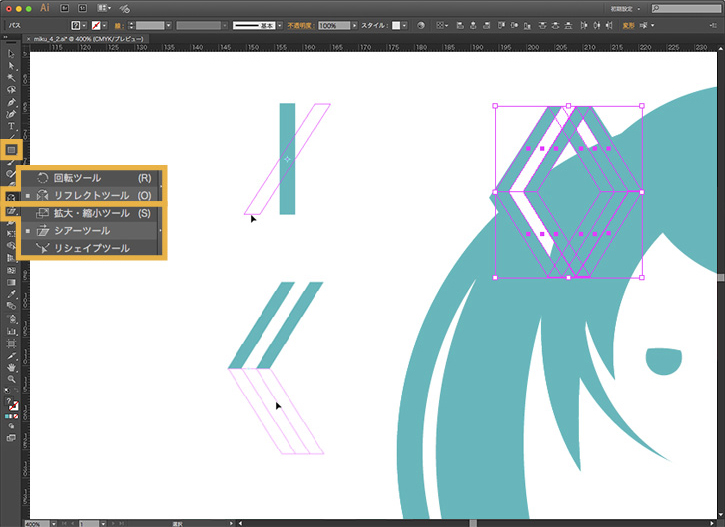Select the Pen tool
725x527 pixels.
(x=11, y=102)
